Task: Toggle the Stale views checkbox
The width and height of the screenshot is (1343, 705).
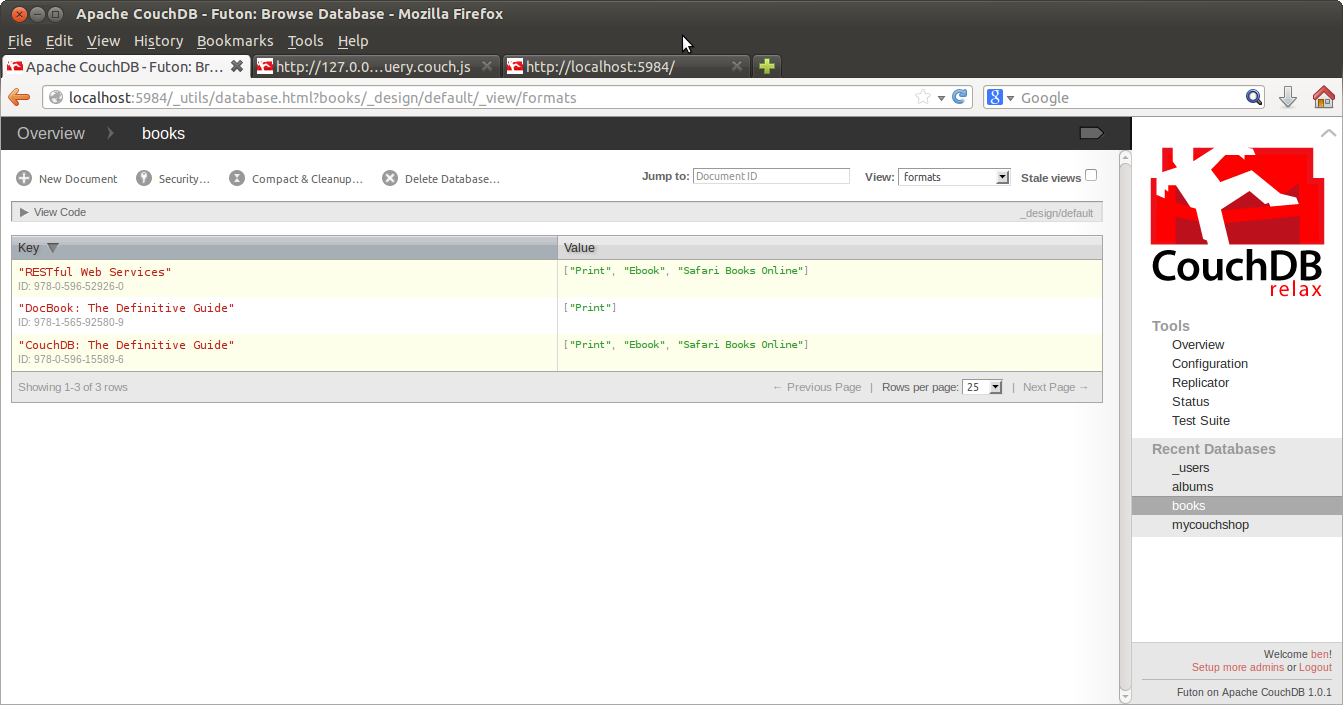Action: [x=1091, y=175]
